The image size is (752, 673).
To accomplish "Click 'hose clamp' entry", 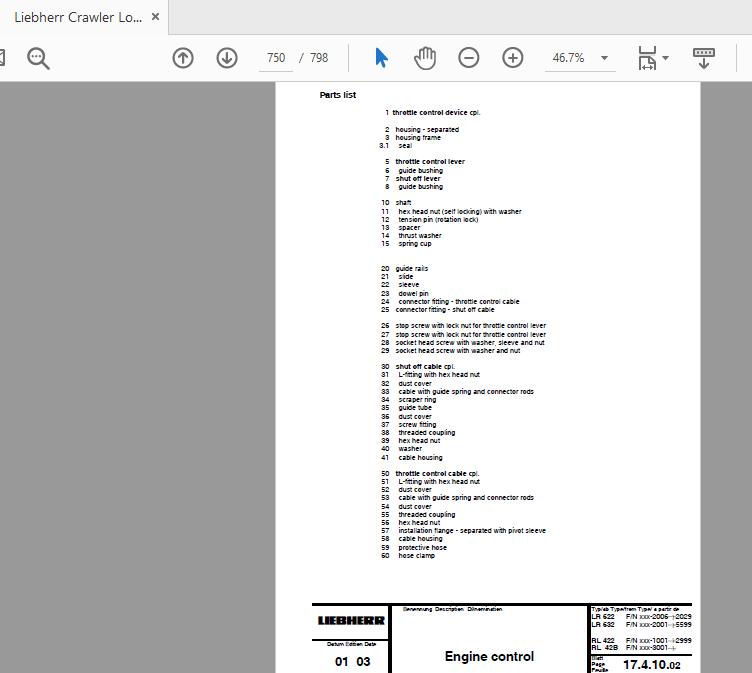I will 416,555.
